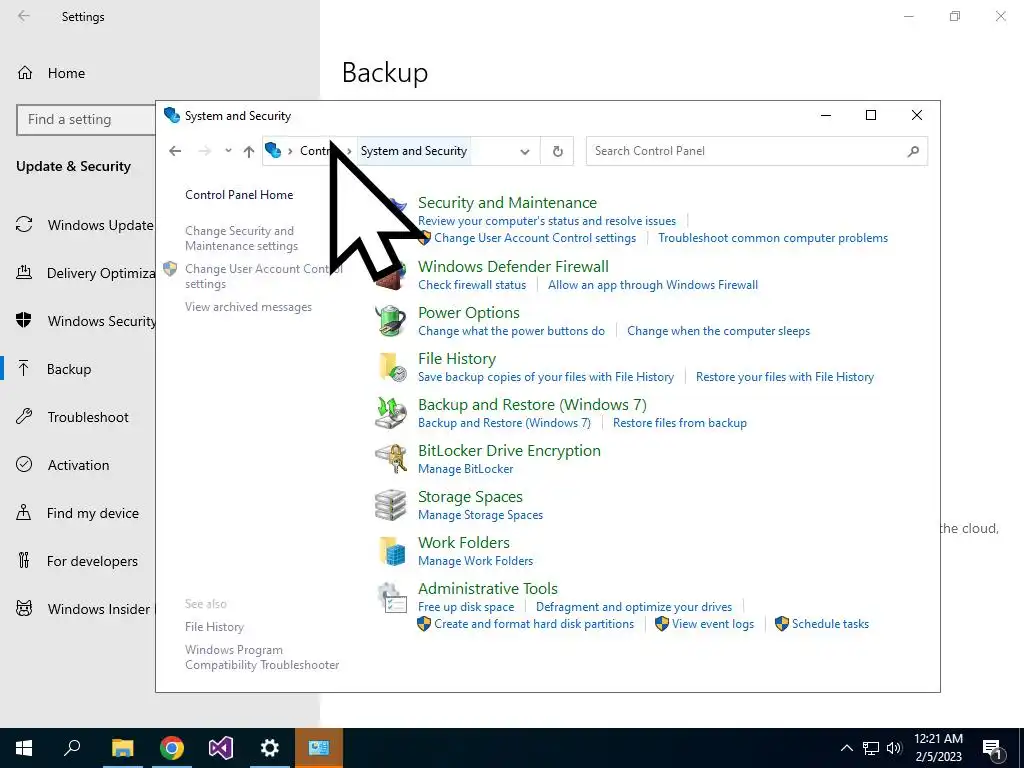This screenshot has width=1024, height=768.
Task: Open taskbar search
Action: pyautogui.click(x=72, y=748)
